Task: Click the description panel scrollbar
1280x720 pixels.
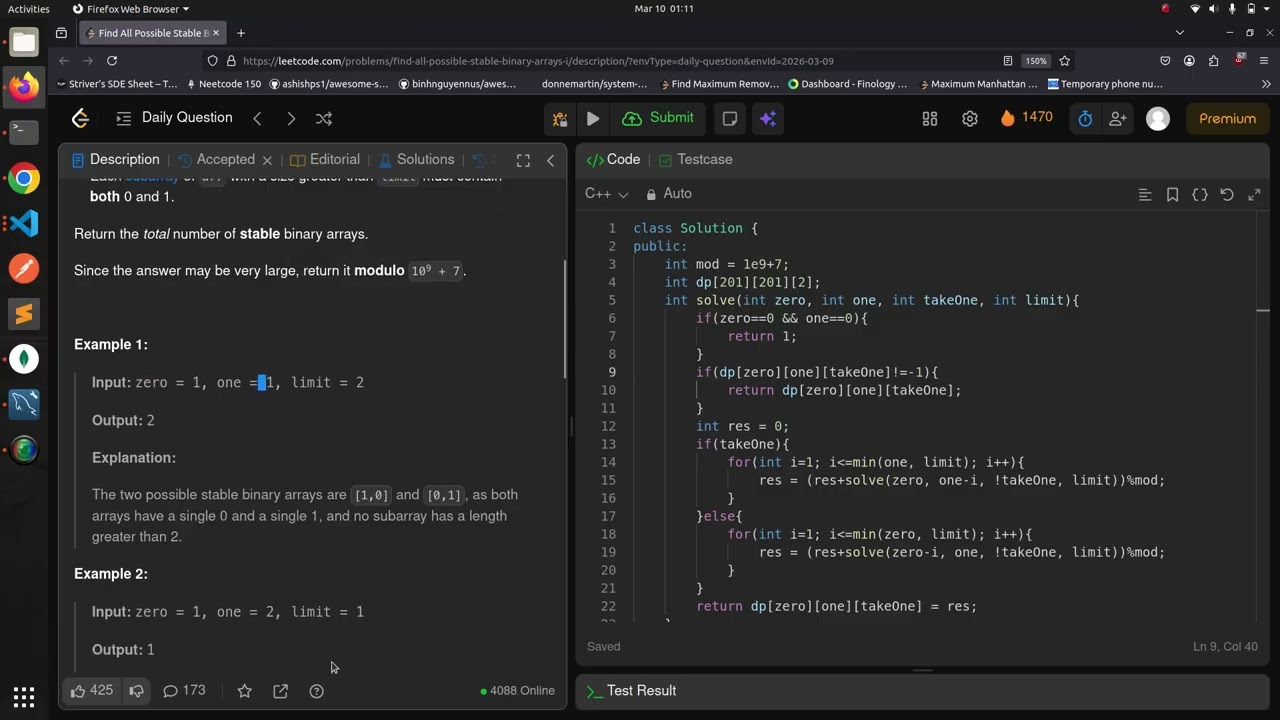Action: (x=565, y=320)
